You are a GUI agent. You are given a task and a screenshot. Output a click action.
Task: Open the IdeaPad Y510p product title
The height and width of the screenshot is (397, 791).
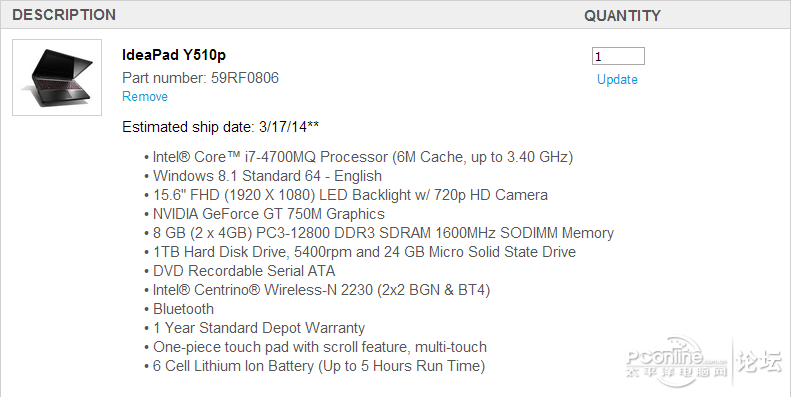tap(174, 55)
